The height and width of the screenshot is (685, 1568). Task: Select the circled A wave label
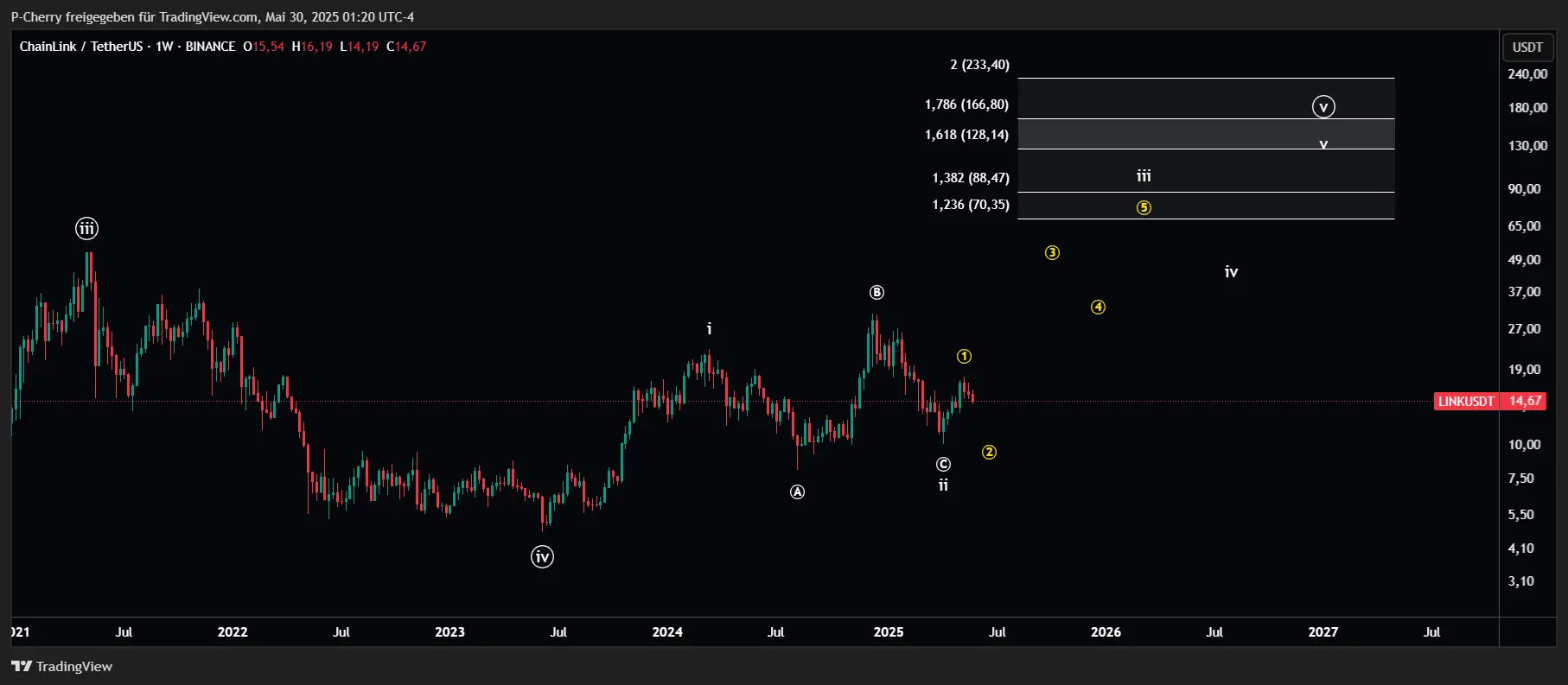coord(797,492)
